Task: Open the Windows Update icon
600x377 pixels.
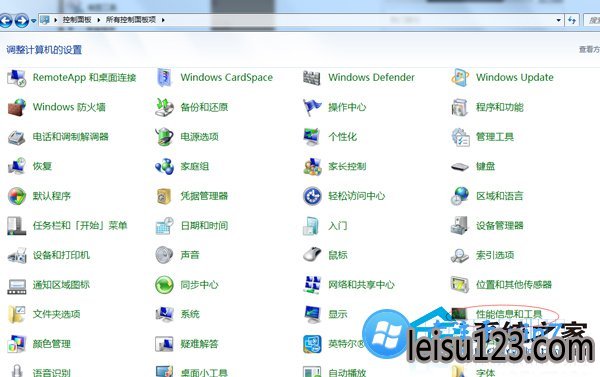Action: [460, 78]
